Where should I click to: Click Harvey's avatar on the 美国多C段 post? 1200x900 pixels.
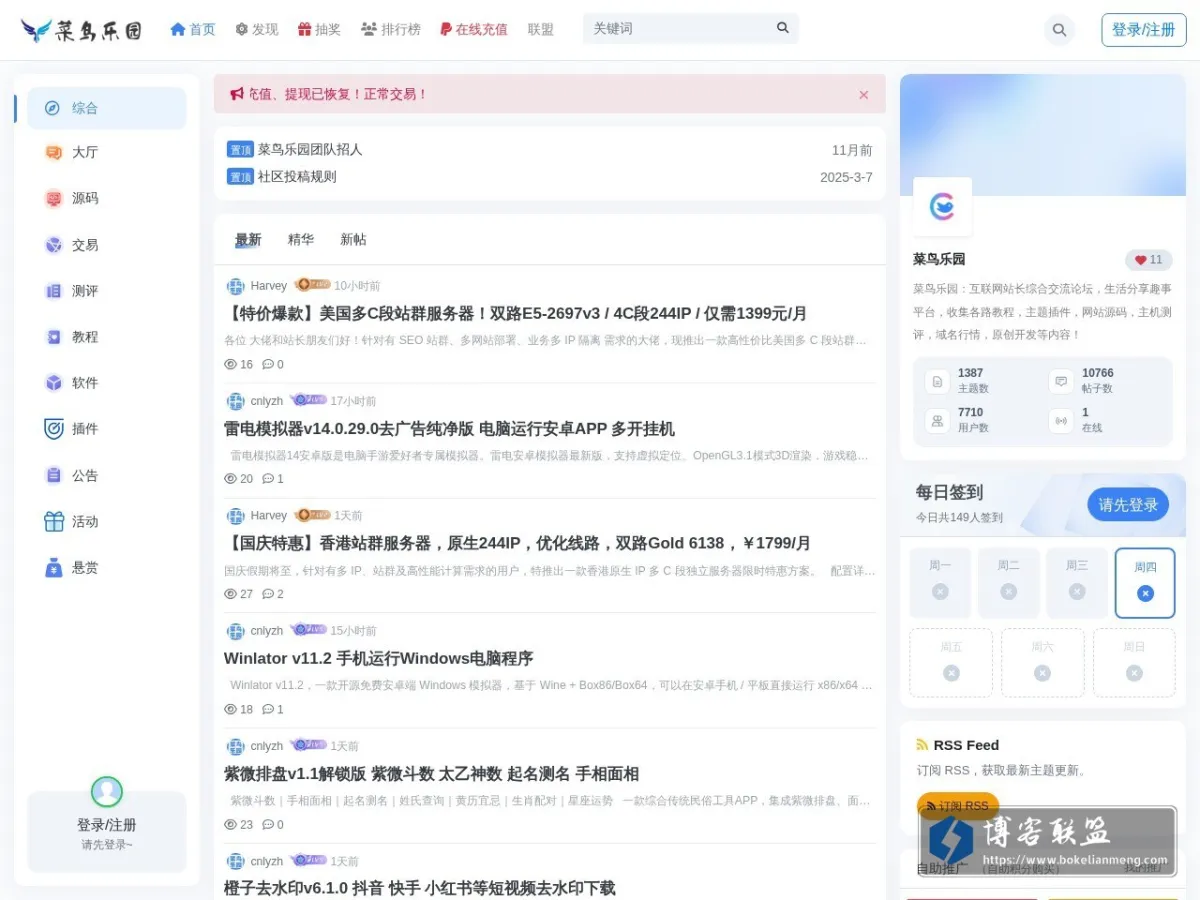point(236,286)
